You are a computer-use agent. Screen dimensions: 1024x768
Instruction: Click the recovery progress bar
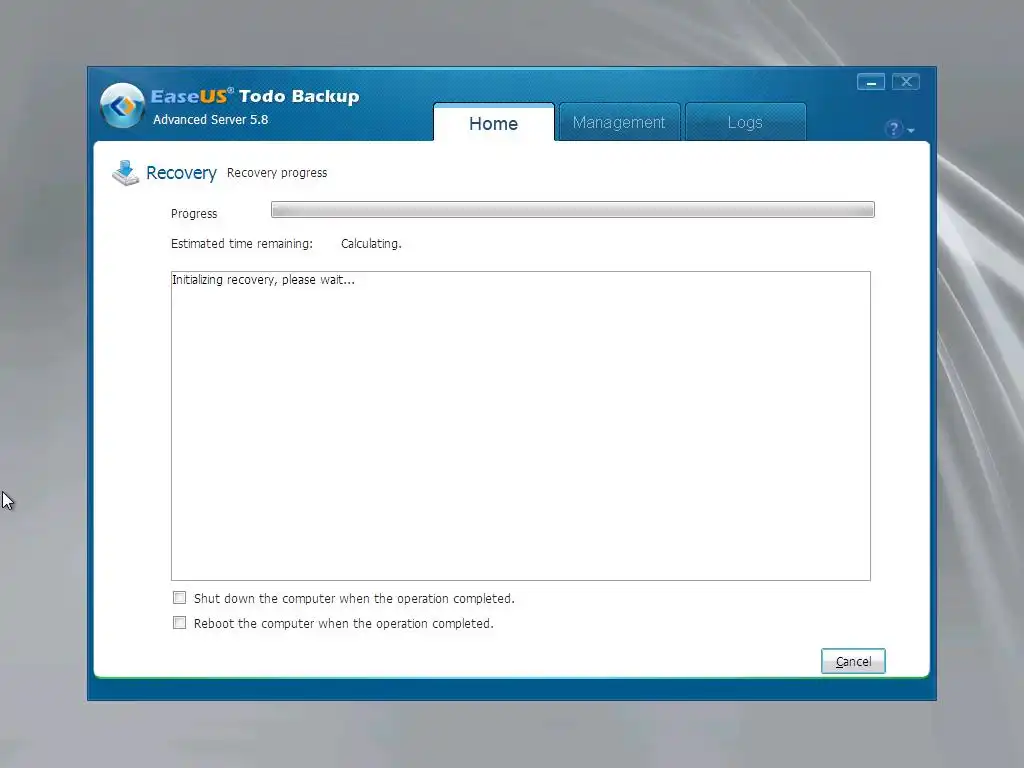573,210
